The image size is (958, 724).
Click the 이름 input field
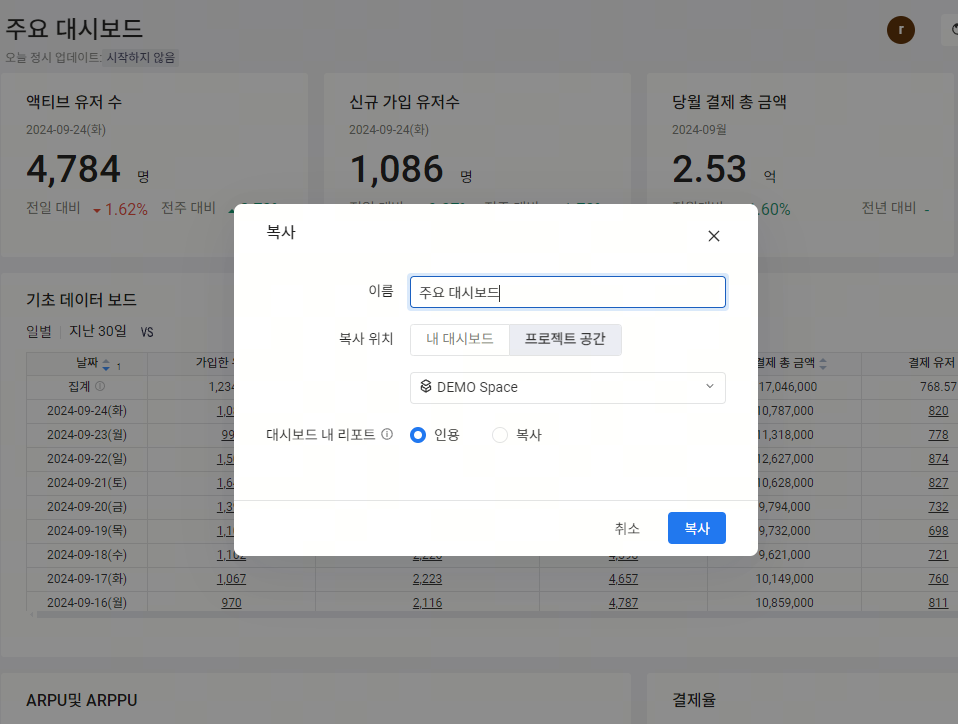pos(568,292)
